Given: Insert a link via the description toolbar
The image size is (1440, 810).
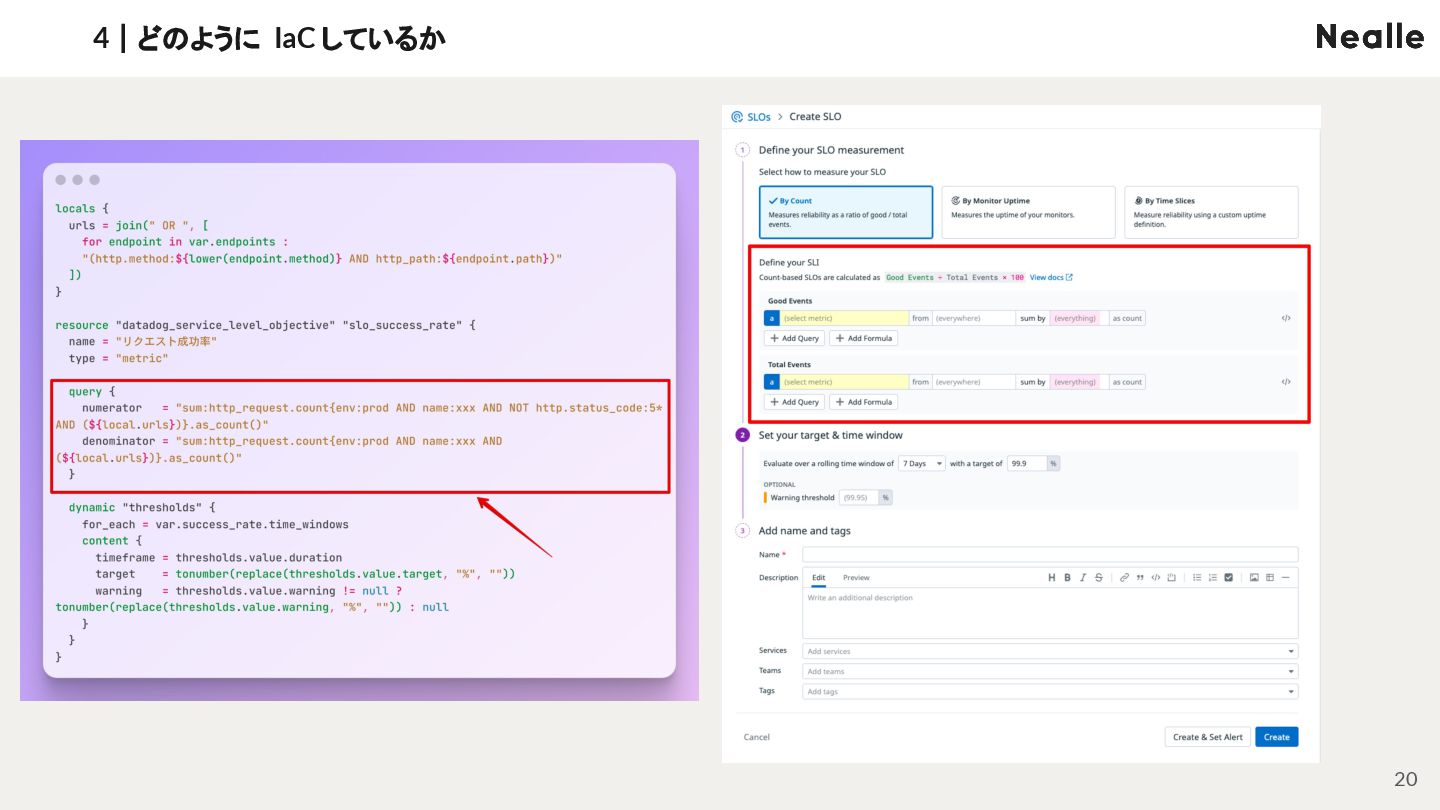Looking at the screenshot, I should pos(1125,577).
